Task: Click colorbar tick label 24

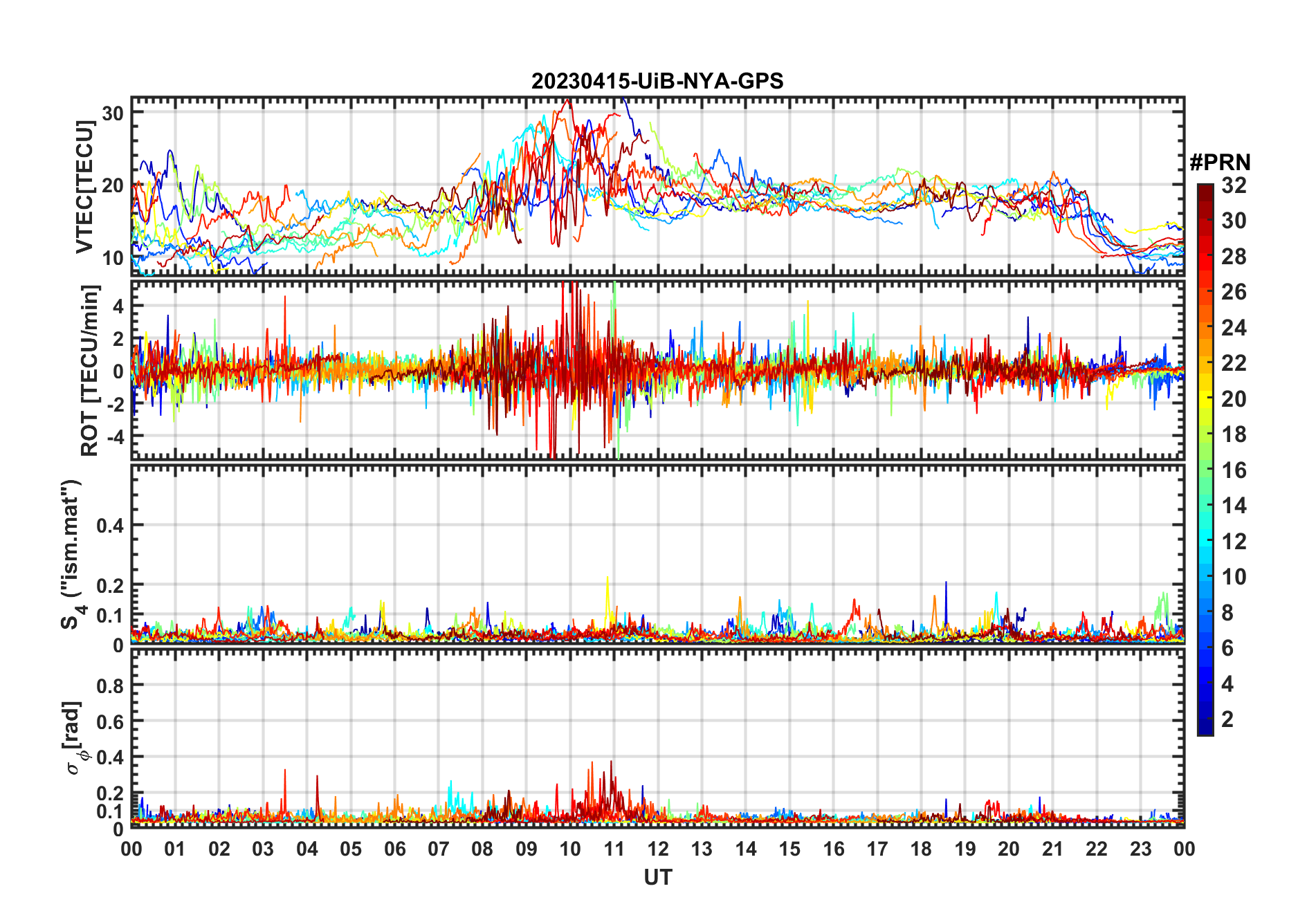Action: pyautogui.click(x=1234, y=328)
